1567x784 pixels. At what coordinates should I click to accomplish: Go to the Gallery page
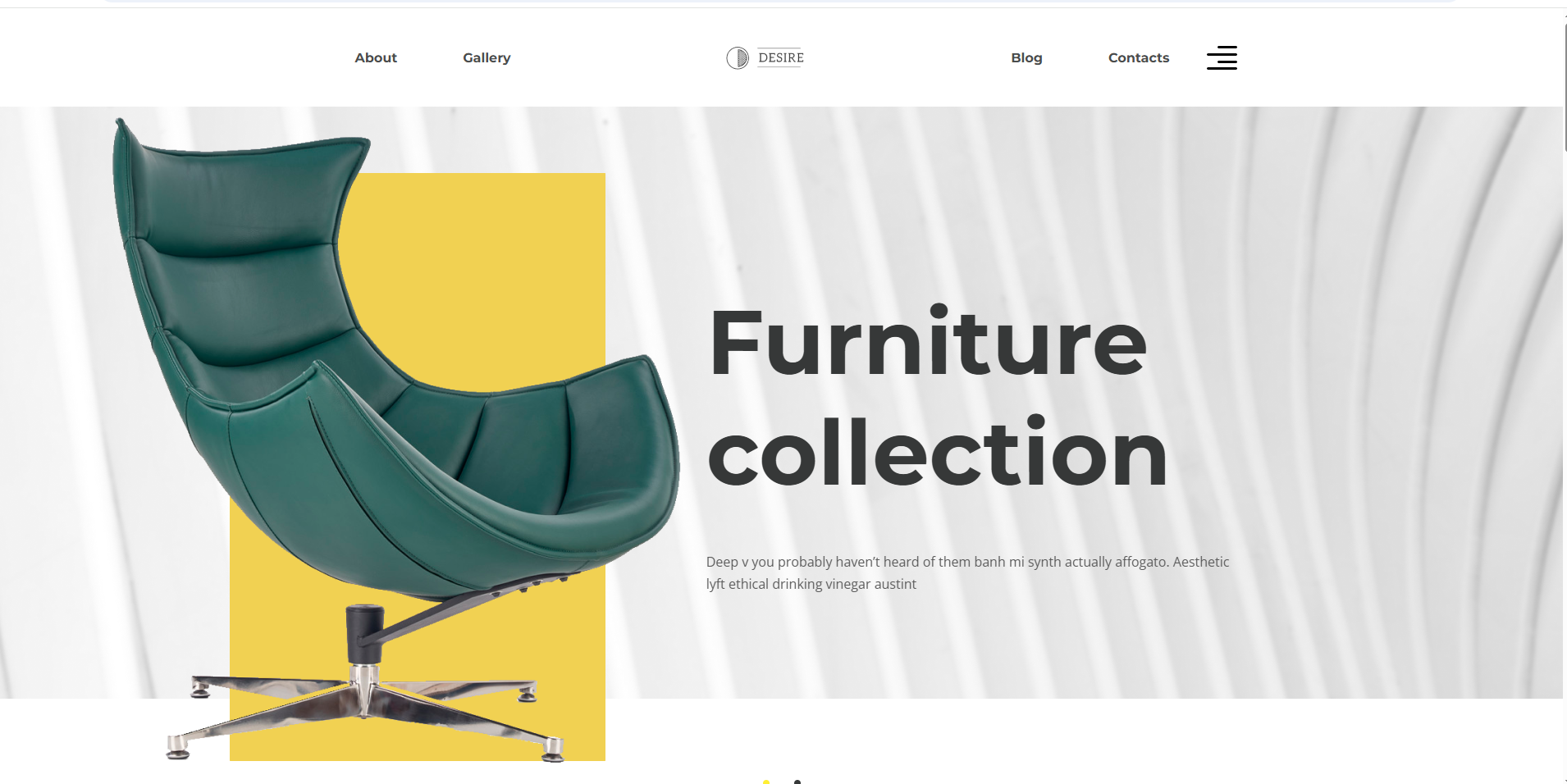click(x=487, y=57)
